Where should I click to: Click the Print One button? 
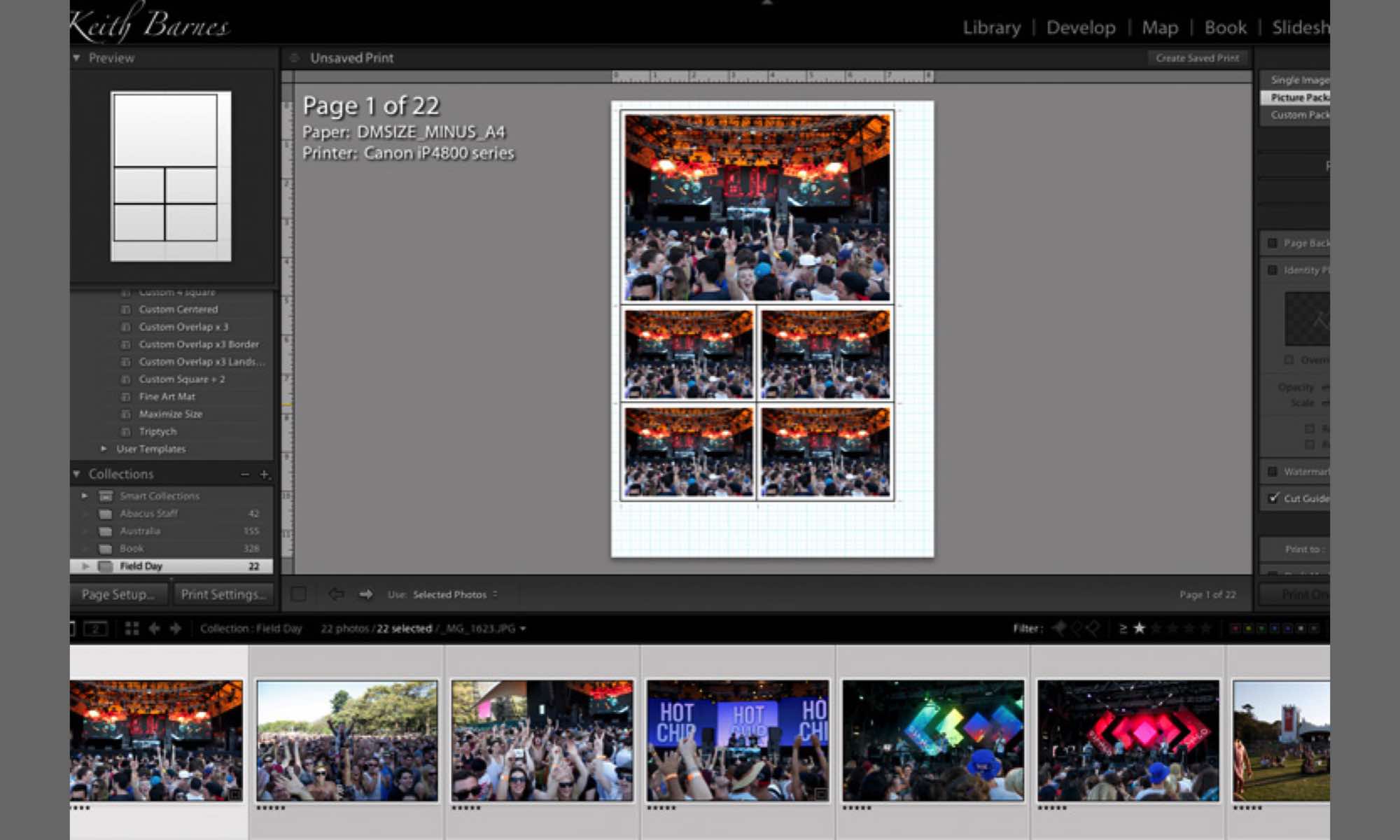tap(1295, 594)
